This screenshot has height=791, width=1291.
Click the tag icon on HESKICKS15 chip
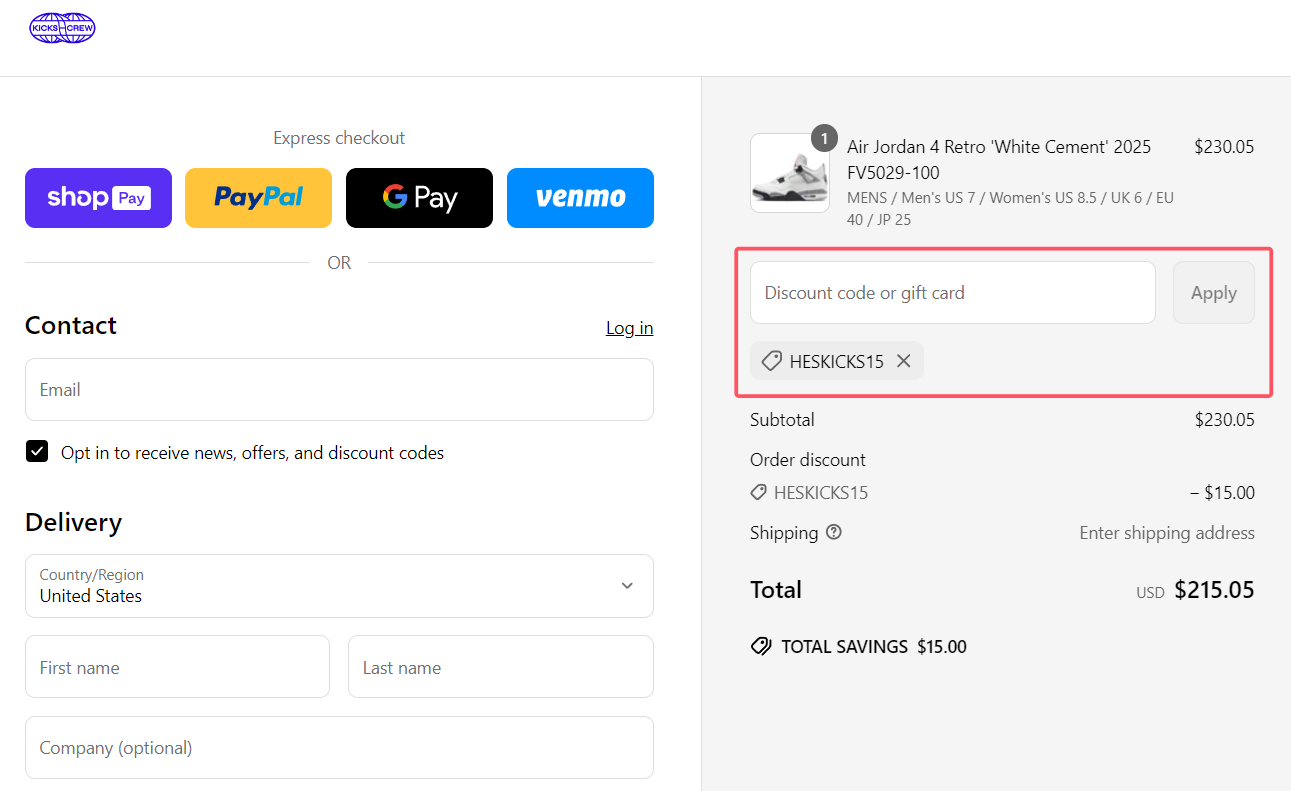coord(771,361)
